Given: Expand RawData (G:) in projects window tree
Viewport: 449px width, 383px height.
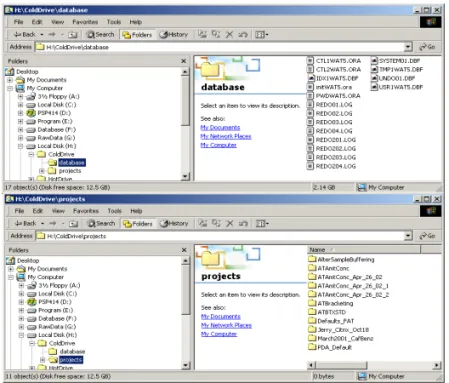Looking at the screenshot, I should 21,327.
